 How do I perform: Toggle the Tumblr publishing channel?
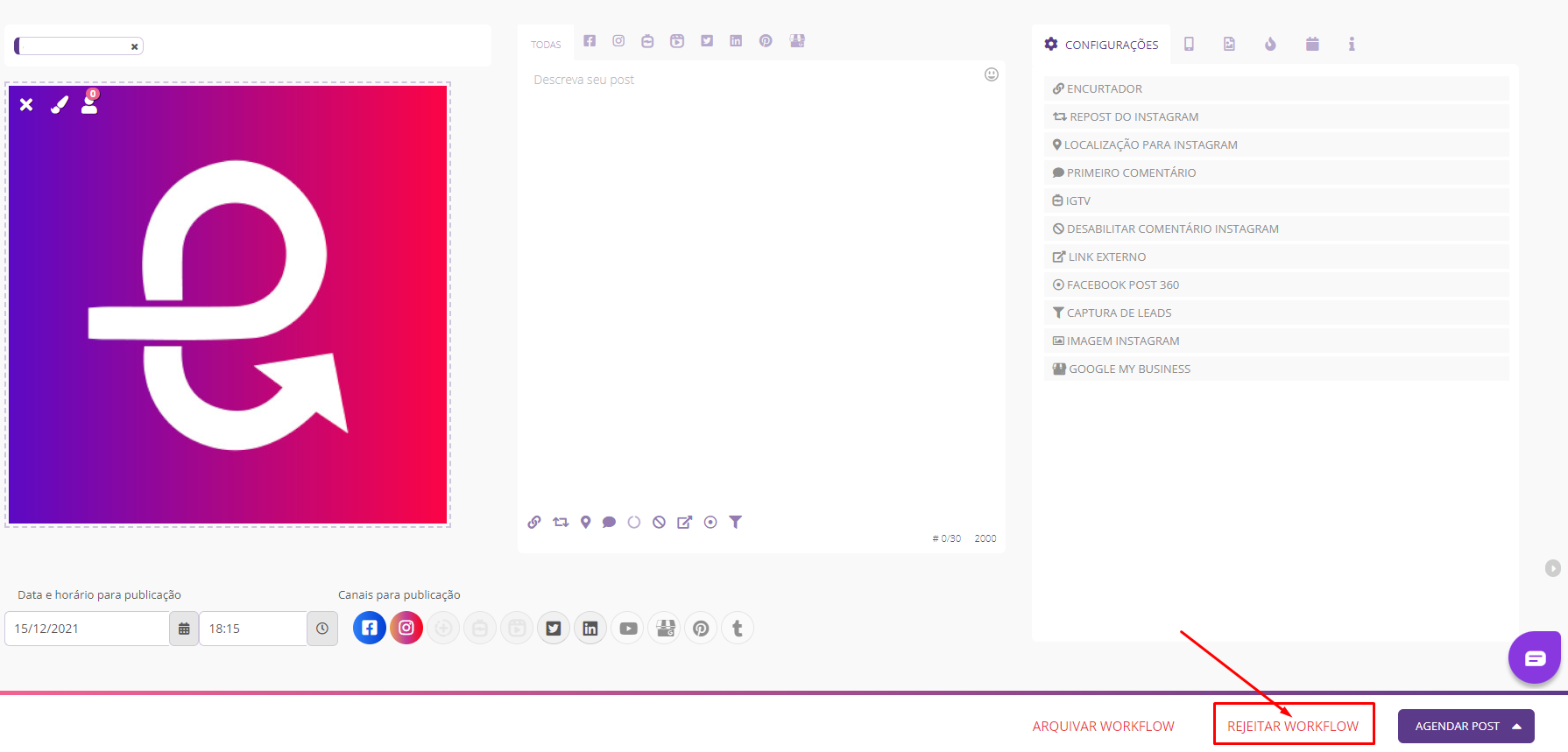738,628
